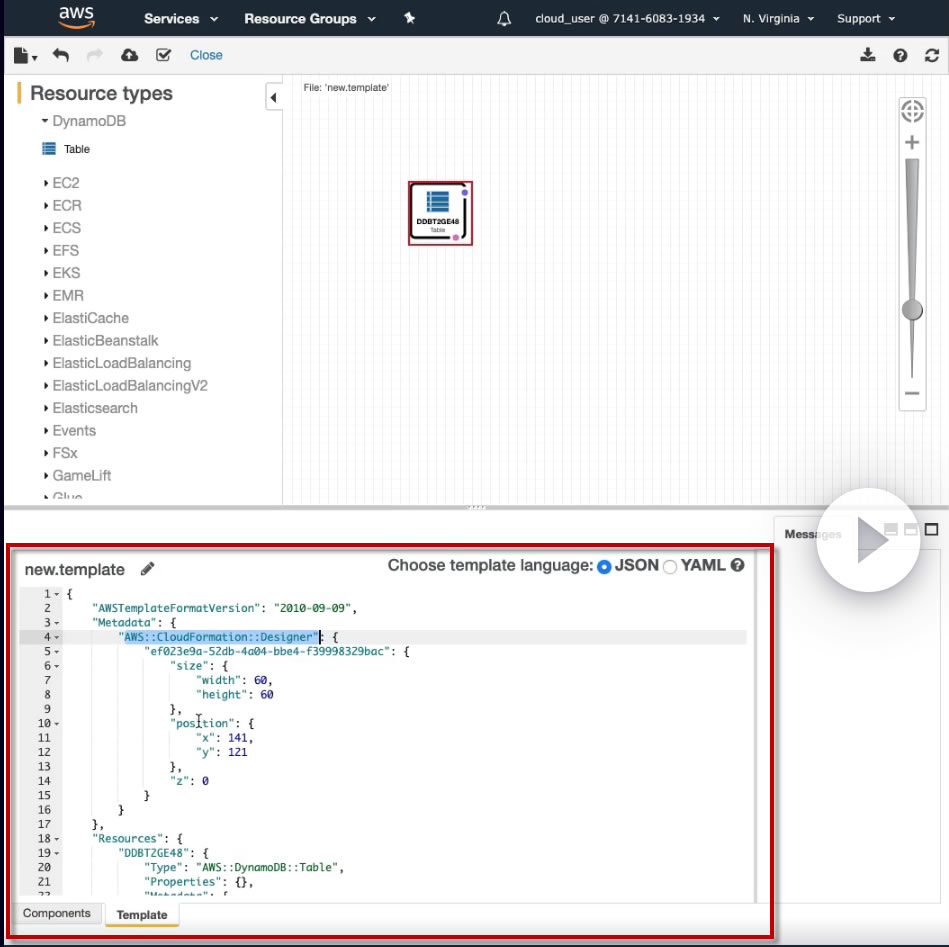
Task: Open the AWS home logo
Action: pyautogui.click(x=76, y=18)
